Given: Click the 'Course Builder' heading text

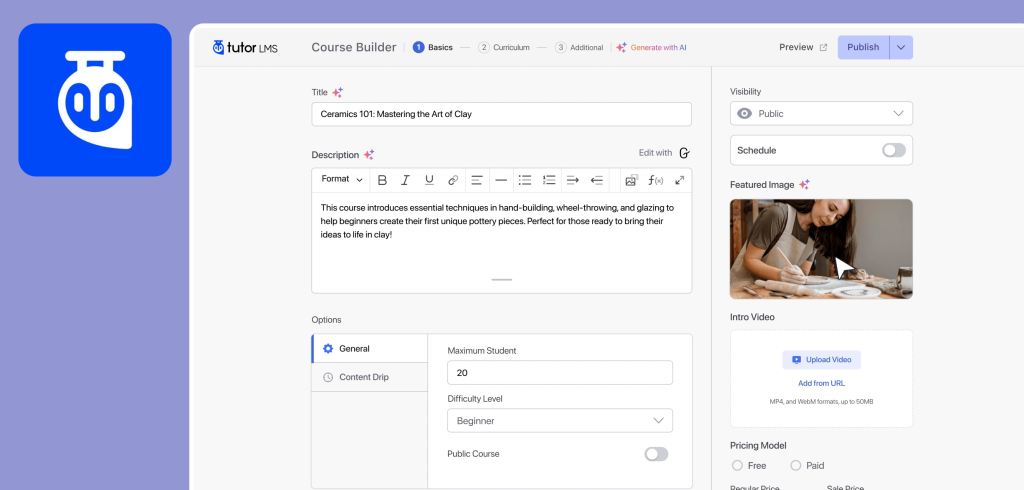Looking at the screenshot, I should pyautogui.click(x=354, y=48).
